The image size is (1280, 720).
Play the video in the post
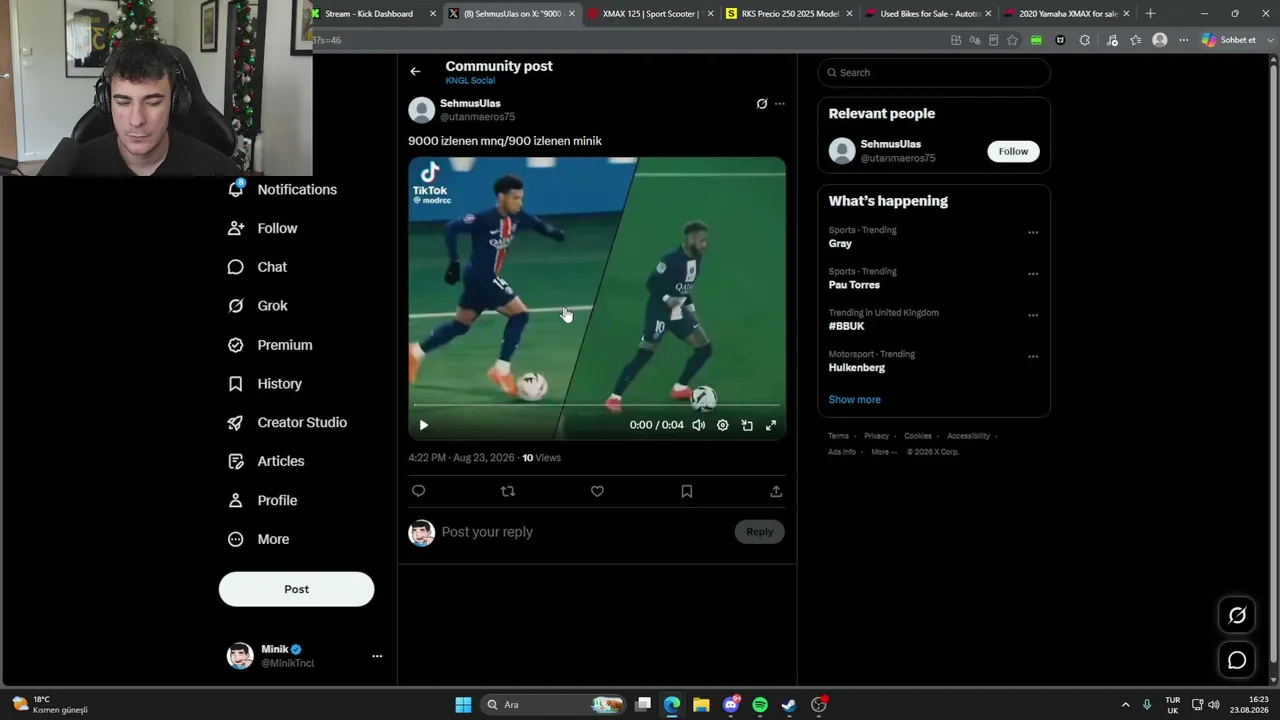point(423,425)
